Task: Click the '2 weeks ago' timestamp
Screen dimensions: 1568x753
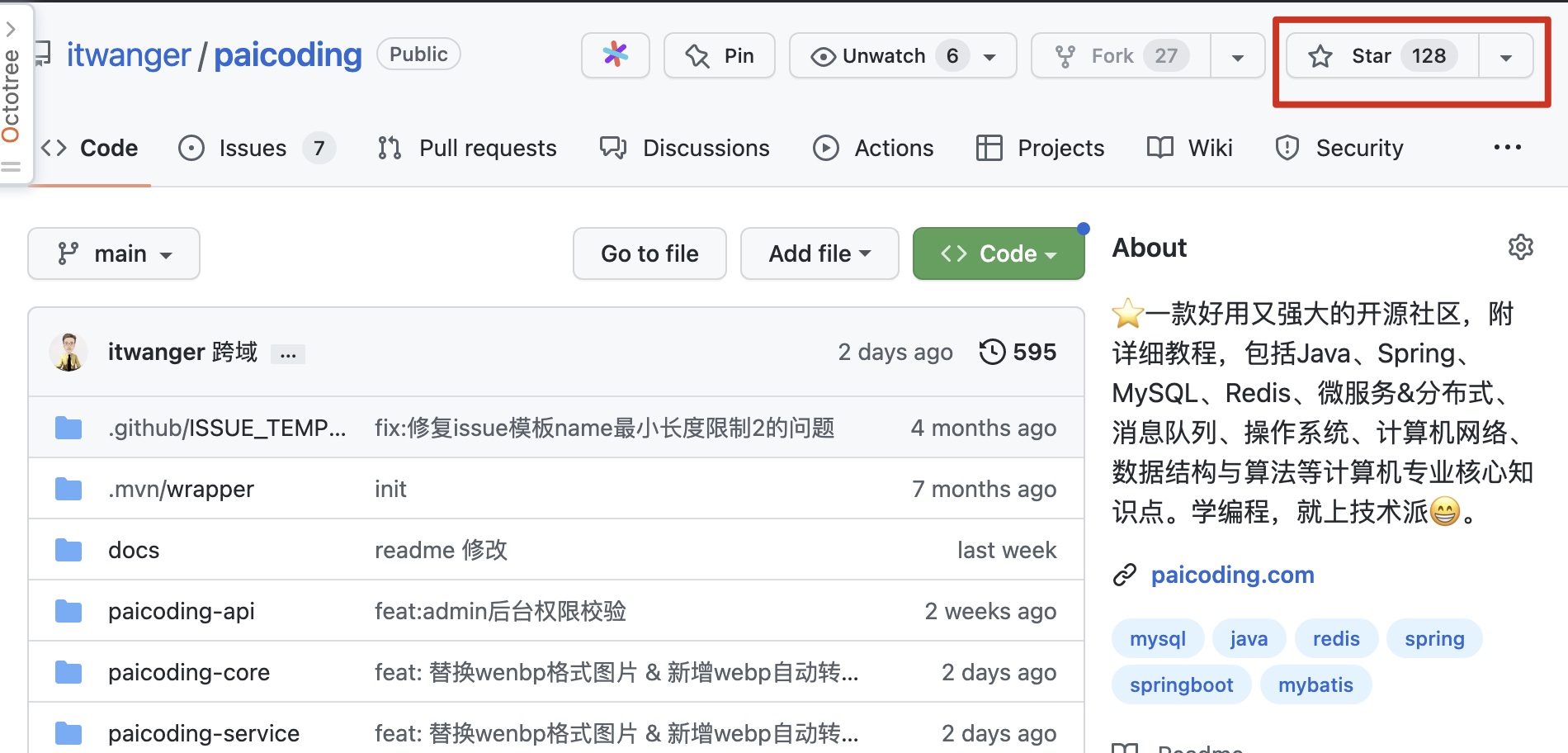Action: tap(990, 611)
